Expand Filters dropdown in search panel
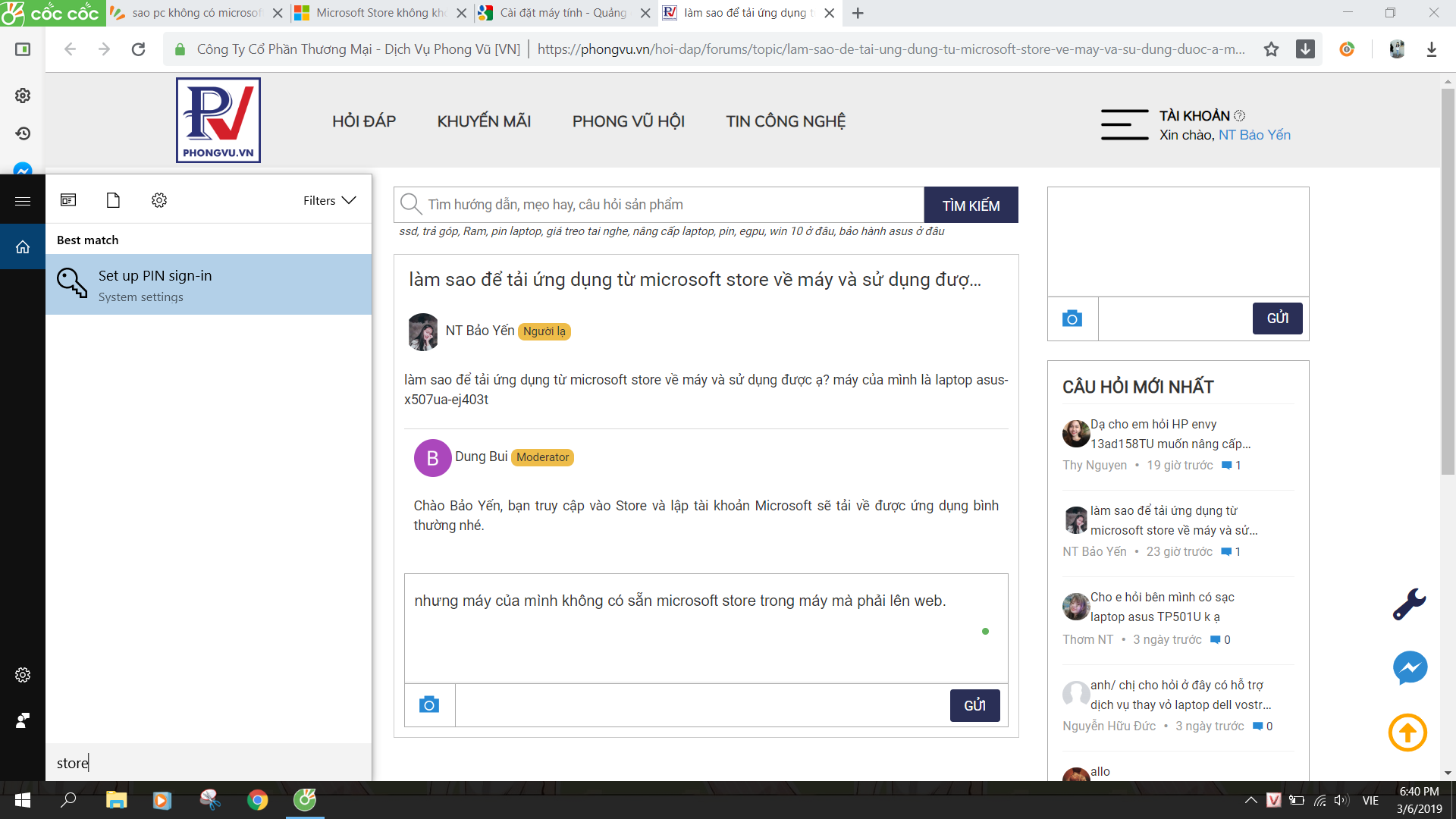This screenshot has height=819, width=1456. 329,200
